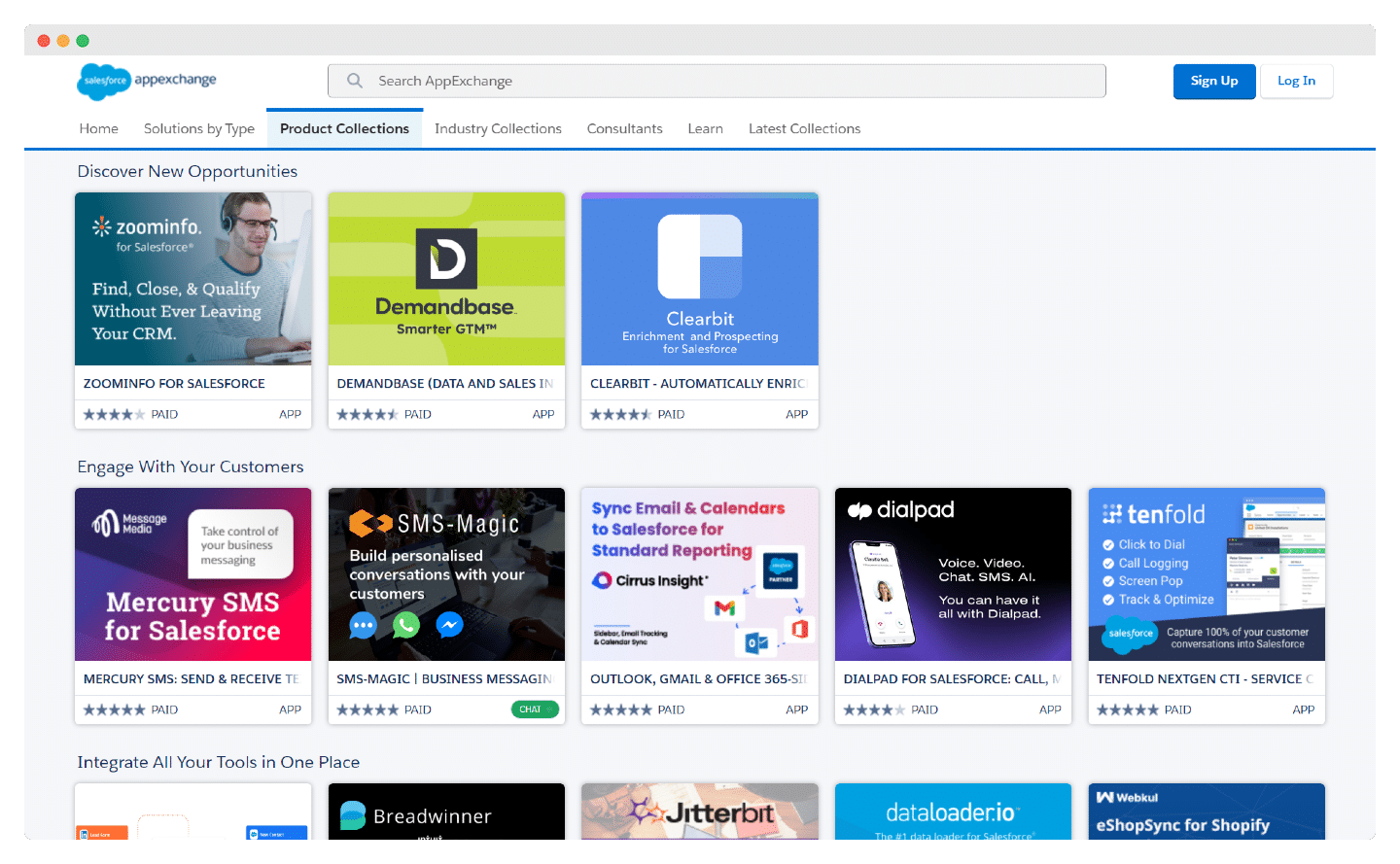Click DIALPAD FOR SALESFORCE: CALL title
The width and height of the screenshot is (1400, 864).
coord(952,679)
